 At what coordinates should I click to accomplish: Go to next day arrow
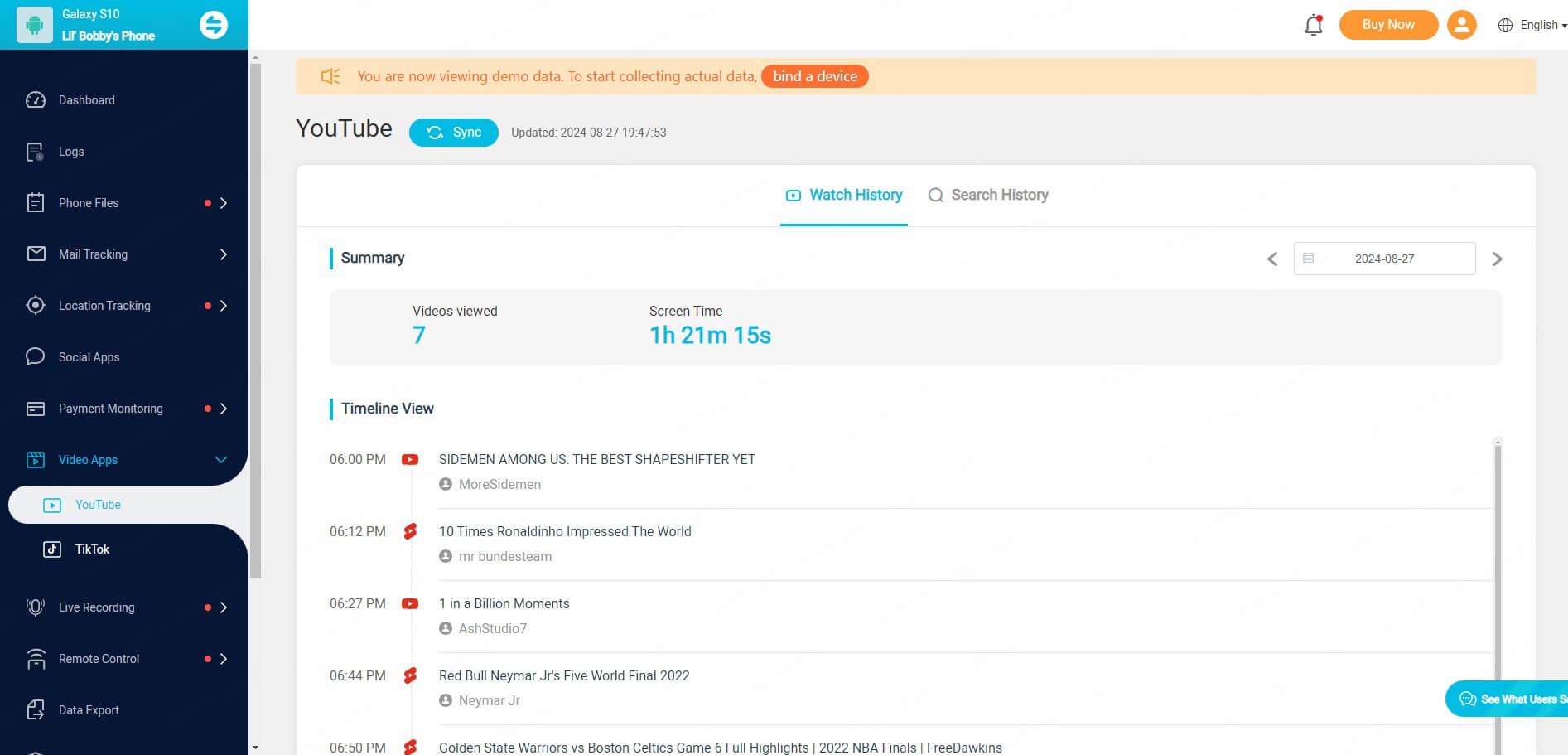pyautogui.click(x=1497, y=259)
